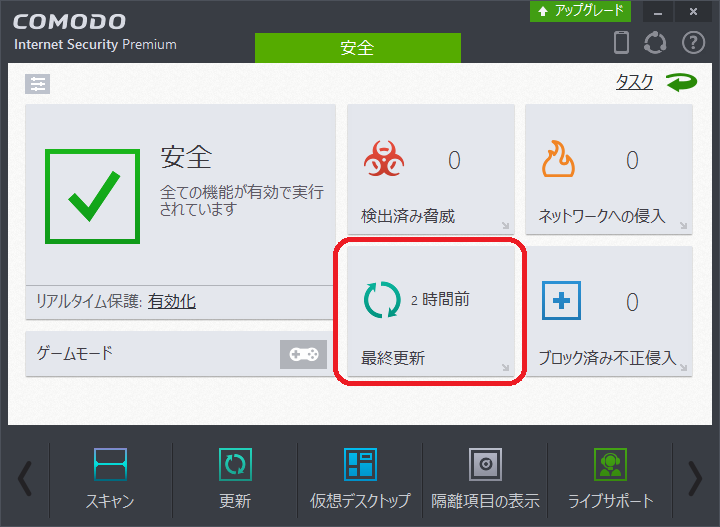
Task: Click the 最終更新 label text
Action: click(393, 358)
